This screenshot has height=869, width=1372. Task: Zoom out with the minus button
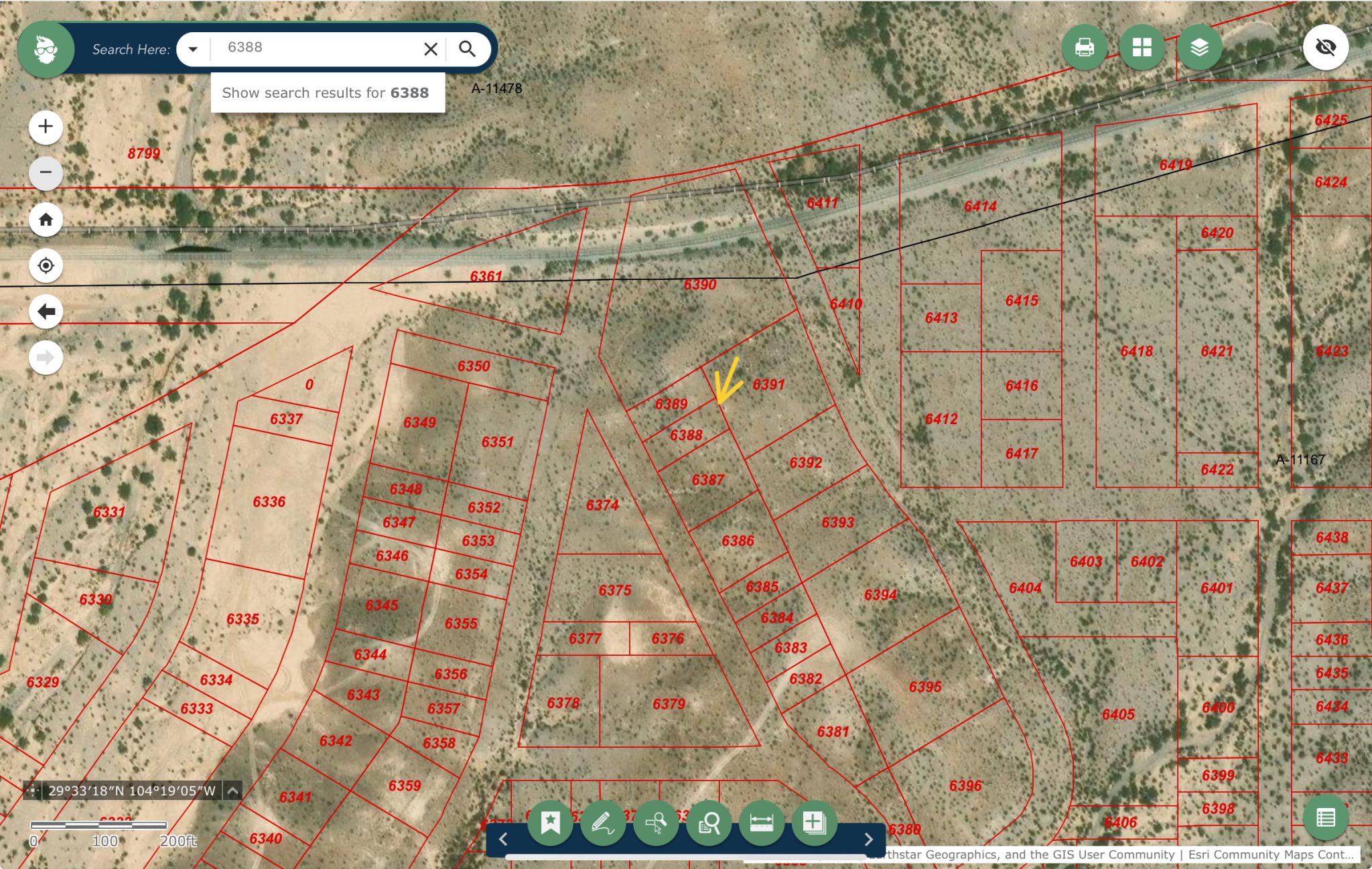[46, 173]
